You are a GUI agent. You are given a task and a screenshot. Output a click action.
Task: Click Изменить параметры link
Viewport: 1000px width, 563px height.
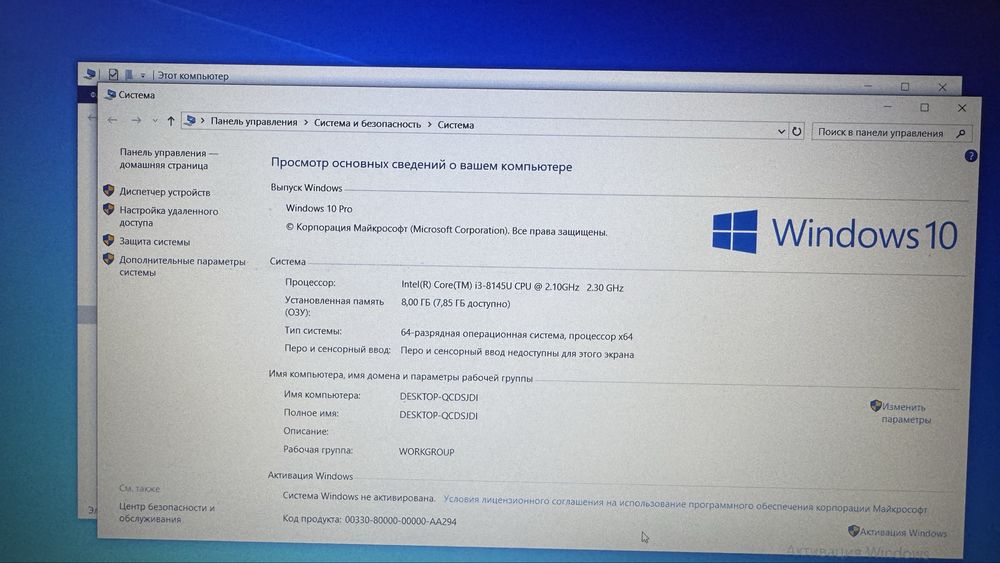point(906,413)
